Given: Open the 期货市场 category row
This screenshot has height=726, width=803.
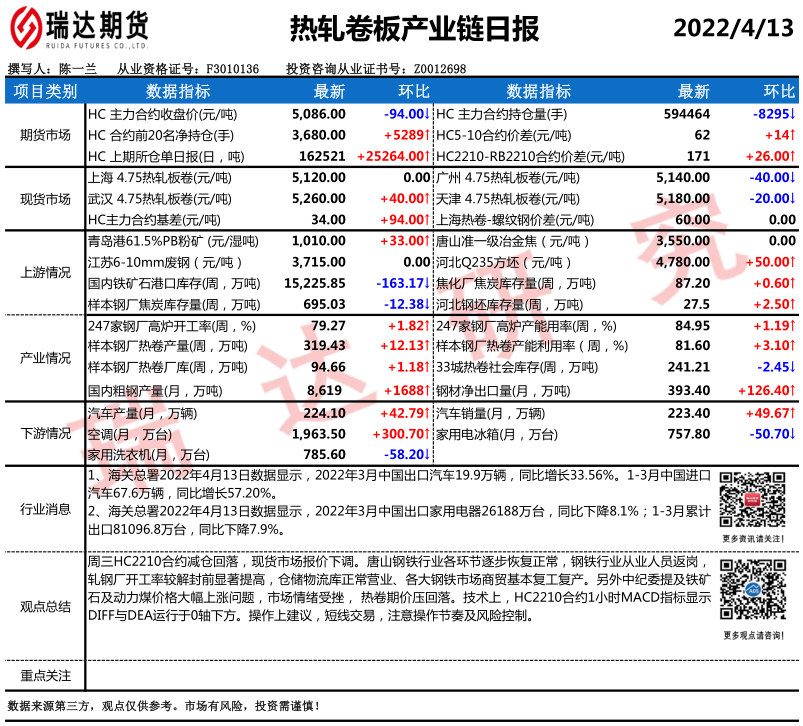Looking at the screenshot, I should coord(45,135).
